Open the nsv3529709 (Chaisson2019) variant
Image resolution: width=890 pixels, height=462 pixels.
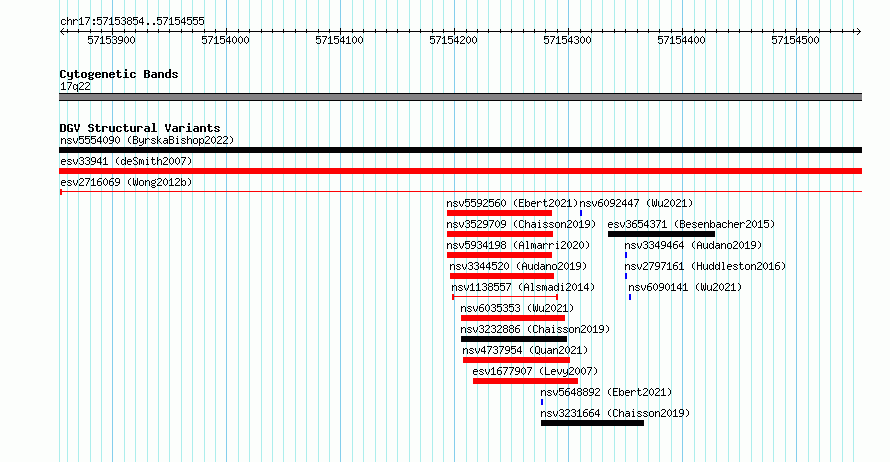pos(521,224)
